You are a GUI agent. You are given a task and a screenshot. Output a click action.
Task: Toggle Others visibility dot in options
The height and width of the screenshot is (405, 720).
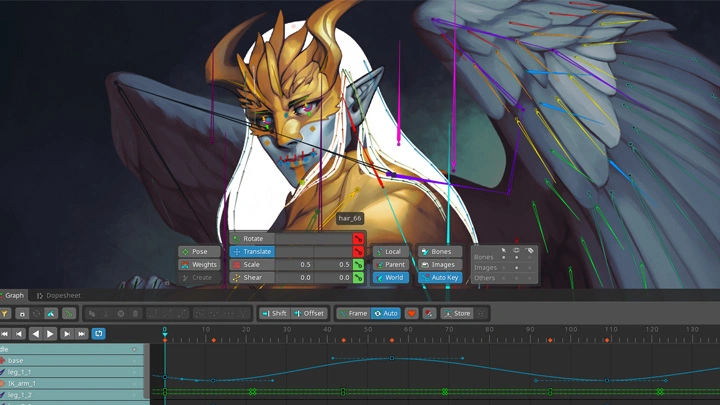(517, 278)
